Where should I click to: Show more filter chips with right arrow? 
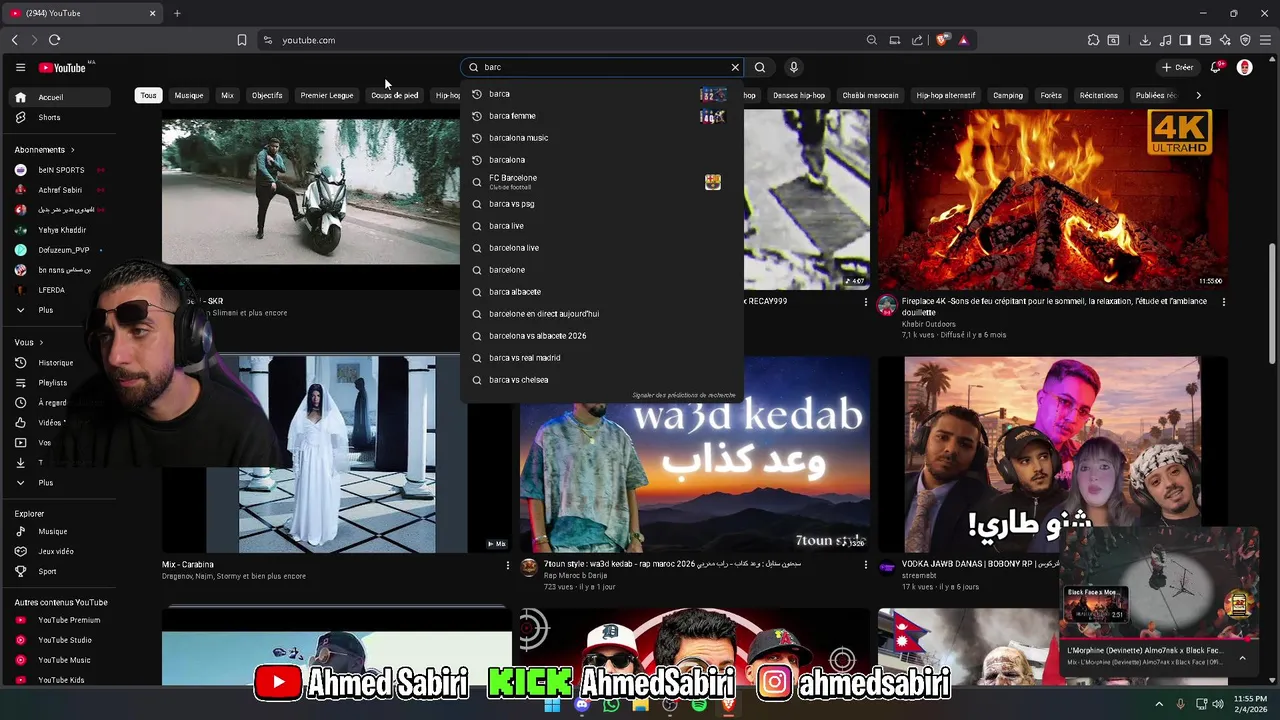point(1198,95)
